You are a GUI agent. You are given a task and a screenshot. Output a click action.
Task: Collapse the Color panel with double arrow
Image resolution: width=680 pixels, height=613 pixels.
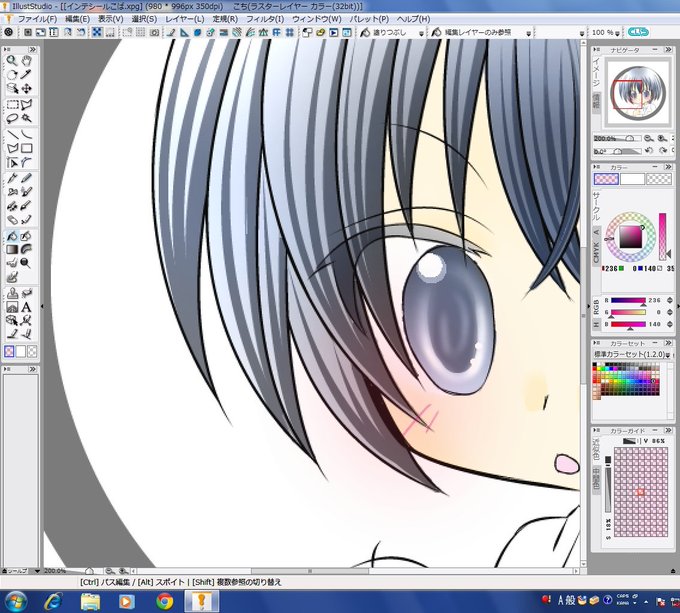(x=668, y=167)
